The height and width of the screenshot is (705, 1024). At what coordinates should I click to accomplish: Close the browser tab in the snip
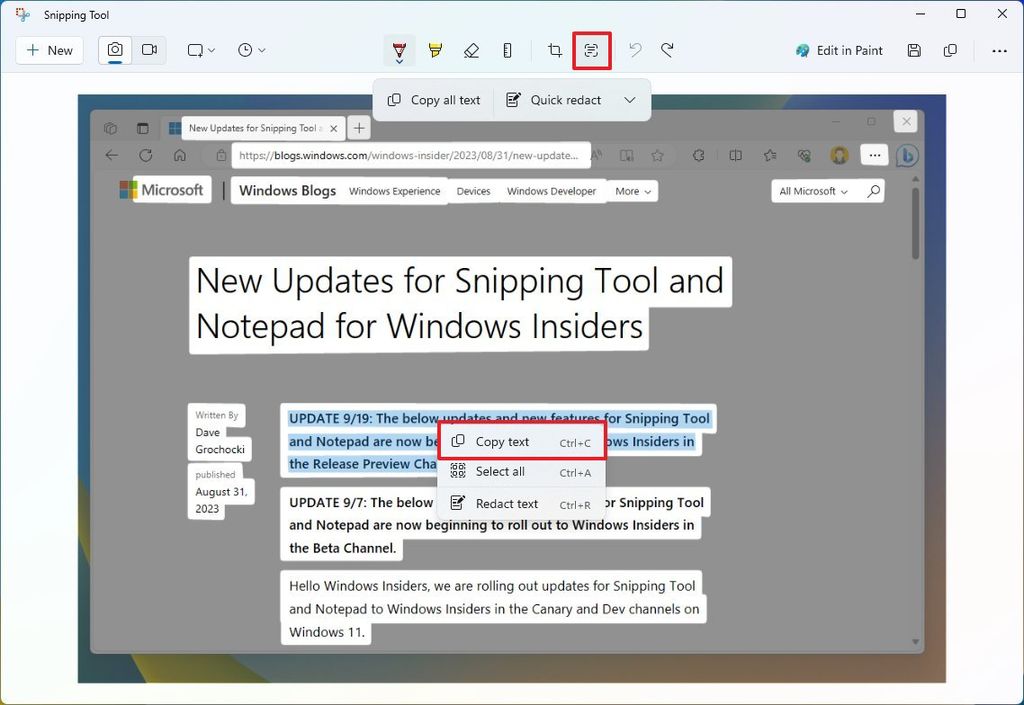click(x=334, y=129)
